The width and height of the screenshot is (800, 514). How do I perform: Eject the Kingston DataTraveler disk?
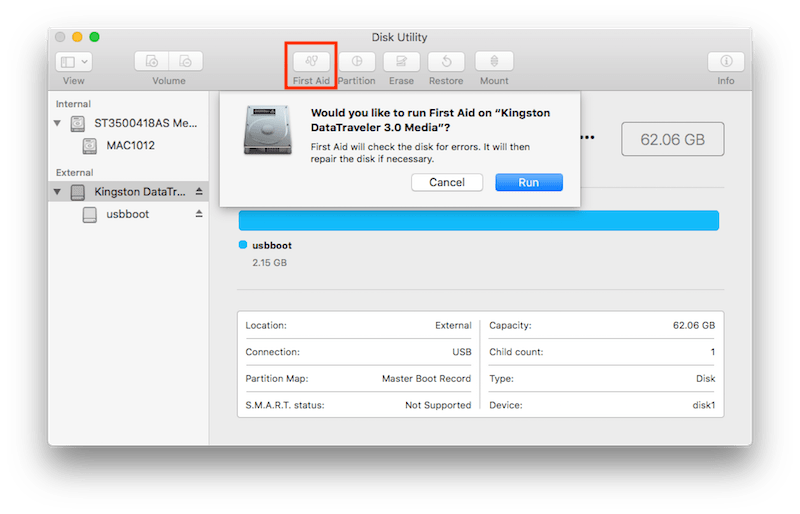point(199,191)
